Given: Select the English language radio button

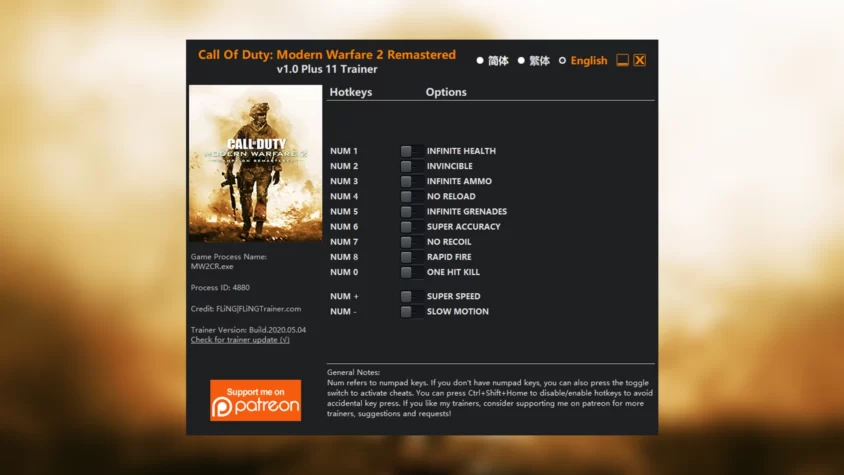Looking at the screenshot, I should 562,61.
